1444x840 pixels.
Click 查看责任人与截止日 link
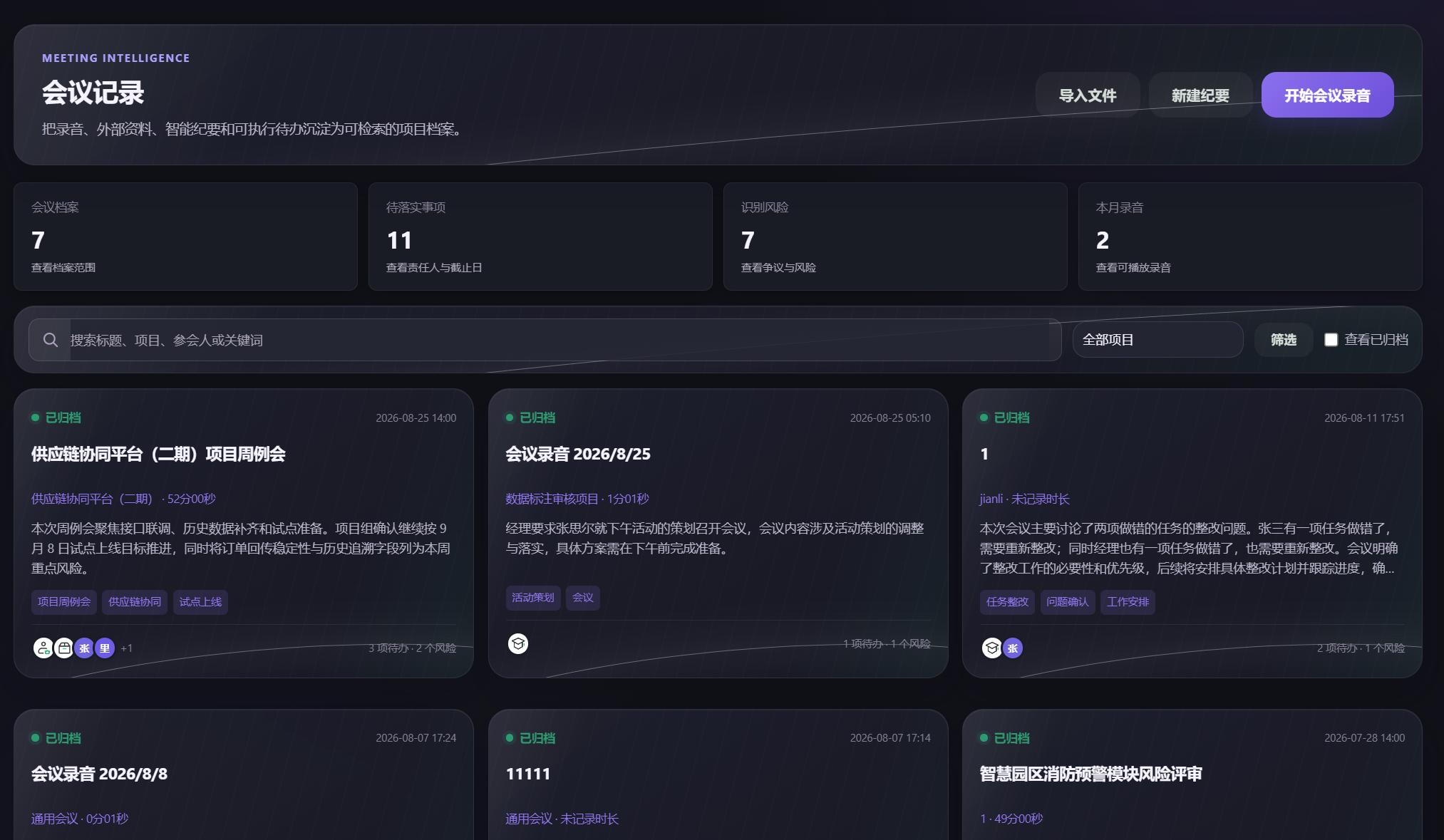434,268
